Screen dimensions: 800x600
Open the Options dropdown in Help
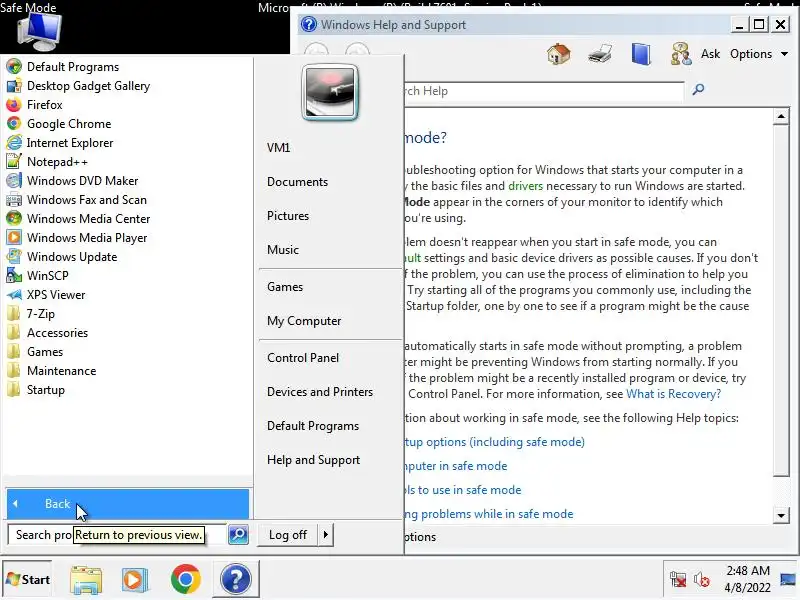(759, 54)
